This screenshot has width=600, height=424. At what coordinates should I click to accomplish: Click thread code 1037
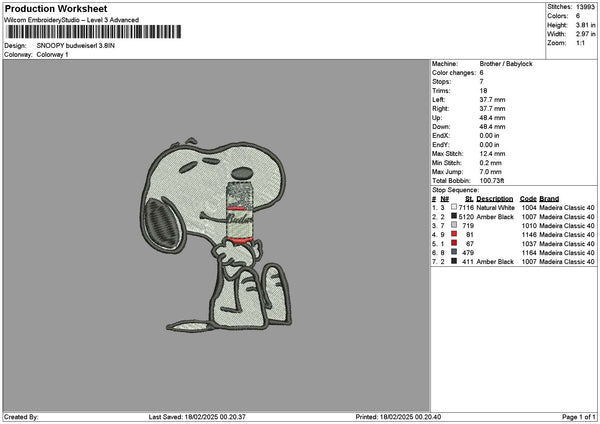529,244
